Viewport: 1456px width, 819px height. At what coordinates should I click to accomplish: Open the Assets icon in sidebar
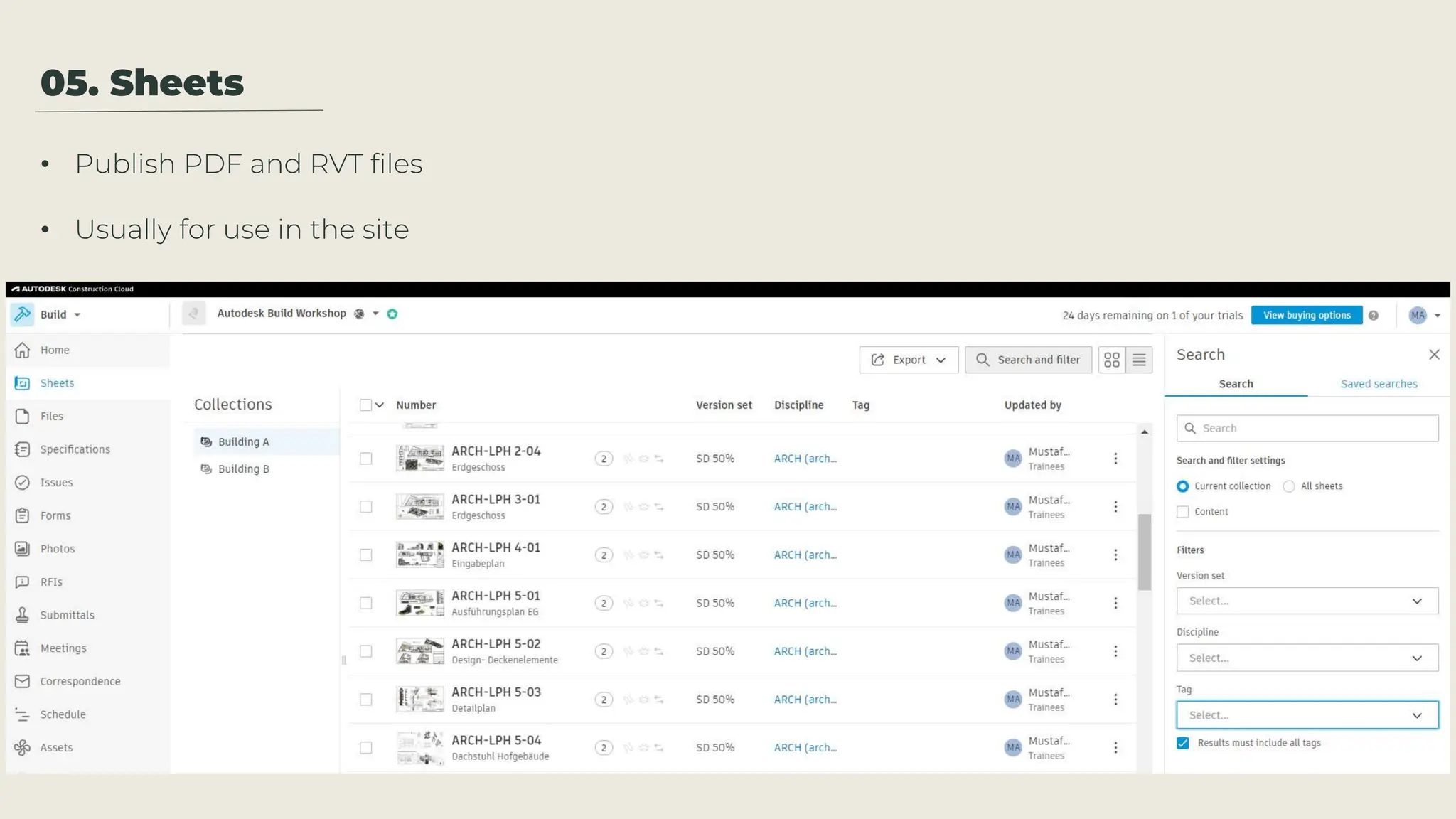(x=22, y=747)
